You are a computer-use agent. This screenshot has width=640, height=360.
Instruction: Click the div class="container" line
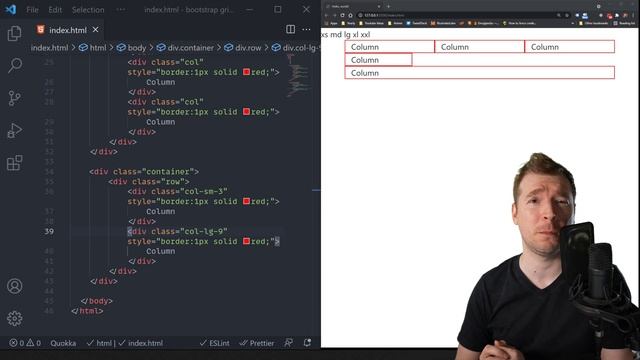(x=144, y=172)
